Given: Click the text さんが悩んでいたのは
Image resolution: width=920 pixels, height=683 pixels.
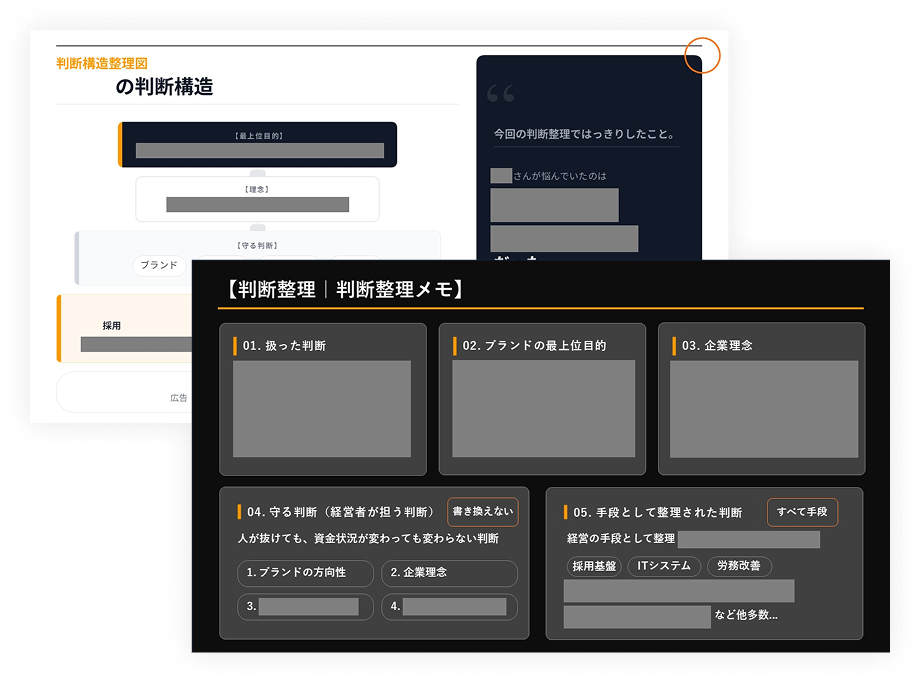Looking at the screenshot, I should point(560,176).
